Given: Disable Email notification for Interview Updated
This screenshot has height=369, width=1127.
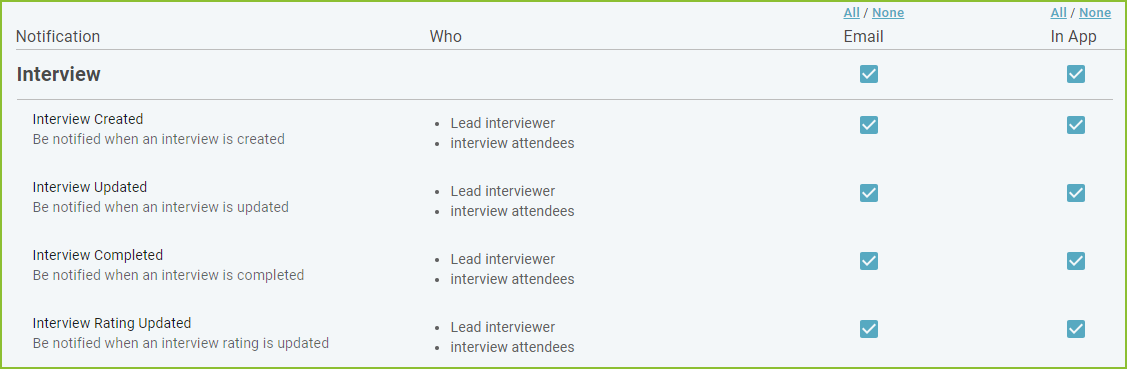Looking at the screenshot, I should click(868, 193).
